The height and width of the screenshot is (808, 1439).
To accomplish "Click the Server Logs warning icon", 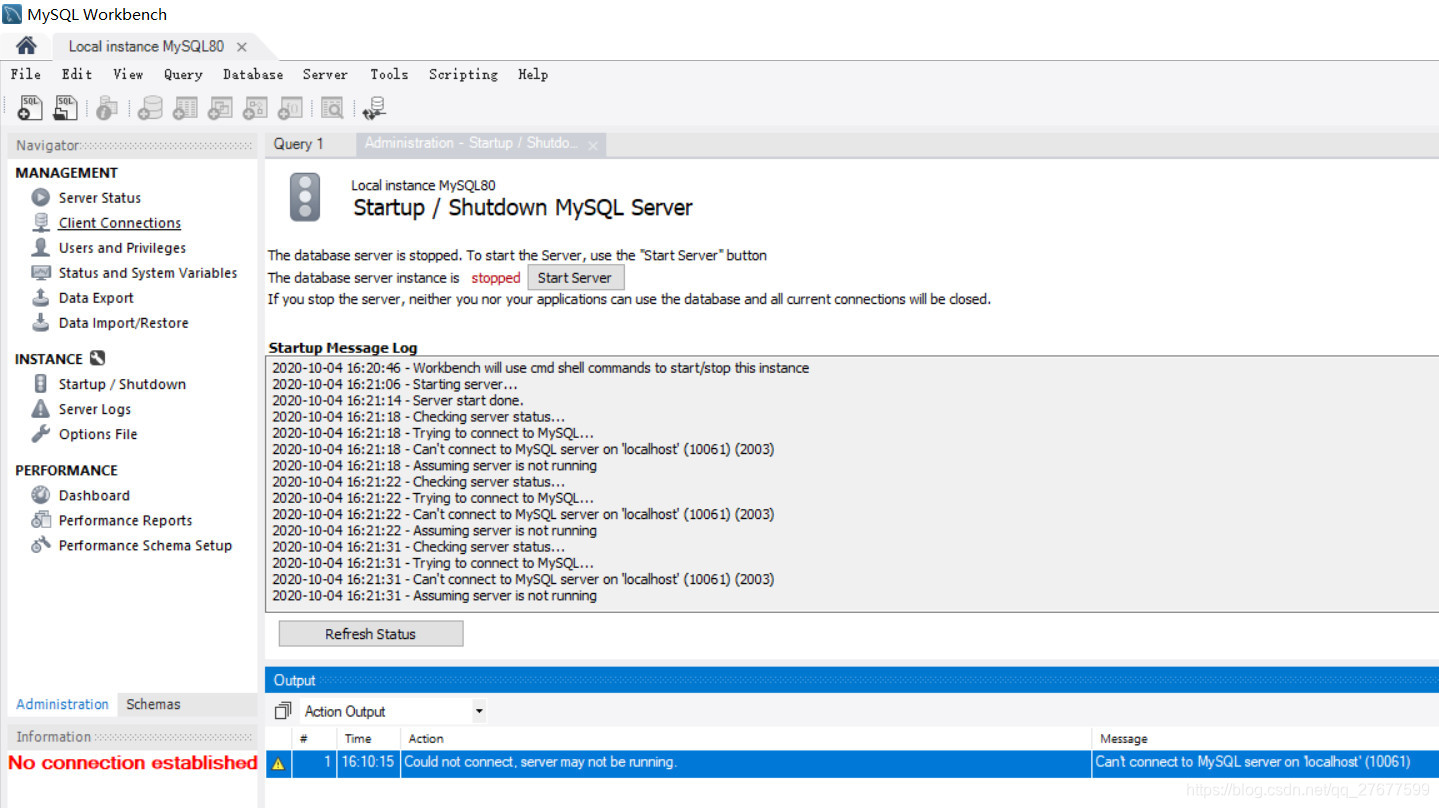I will coord(40,409).
